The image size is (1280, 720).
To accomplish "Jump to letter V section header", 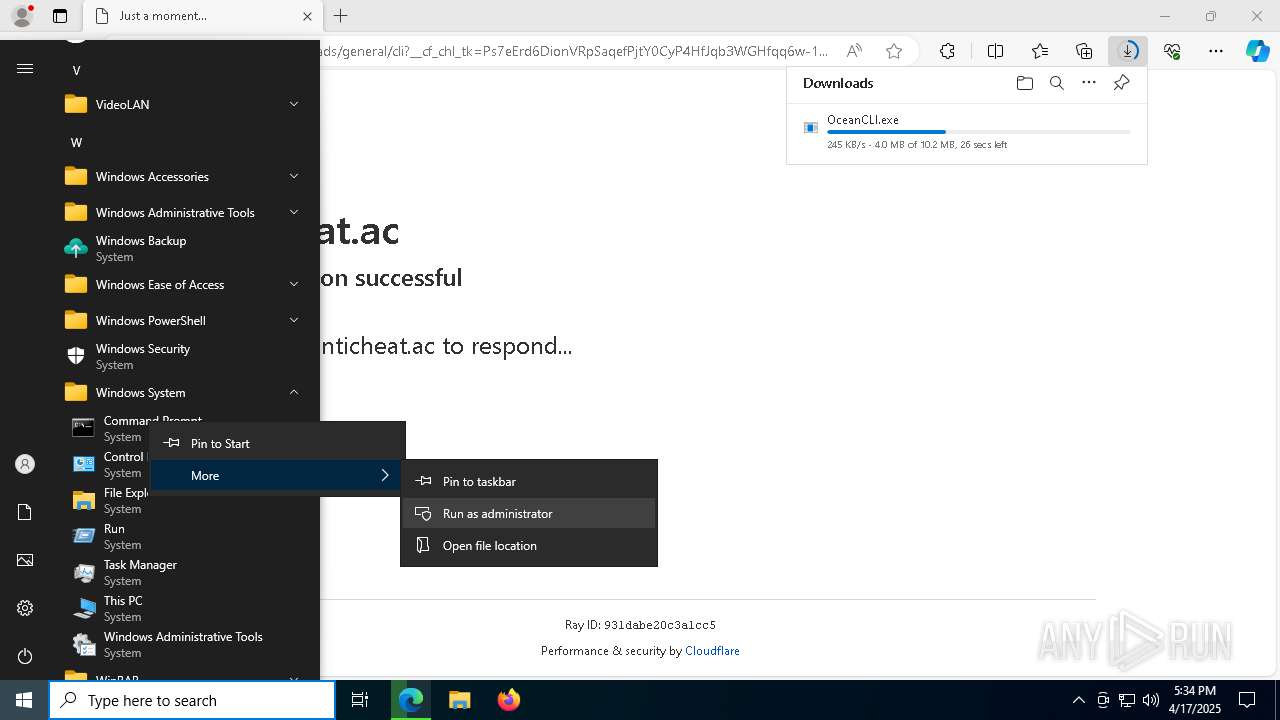I will pyautogui.click(x=76, y=70).
